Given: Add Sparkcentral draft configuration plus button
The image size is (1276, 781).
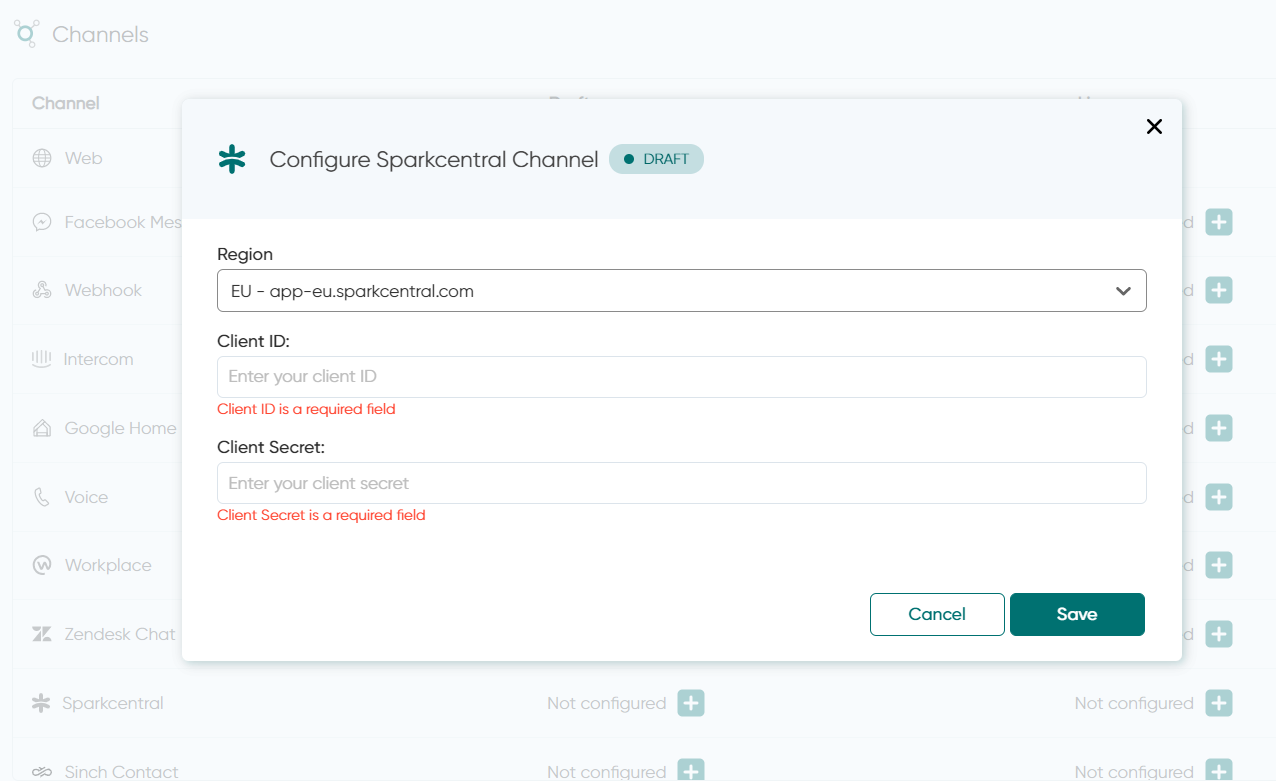Looking at the screenshot, I should (691, 703).
